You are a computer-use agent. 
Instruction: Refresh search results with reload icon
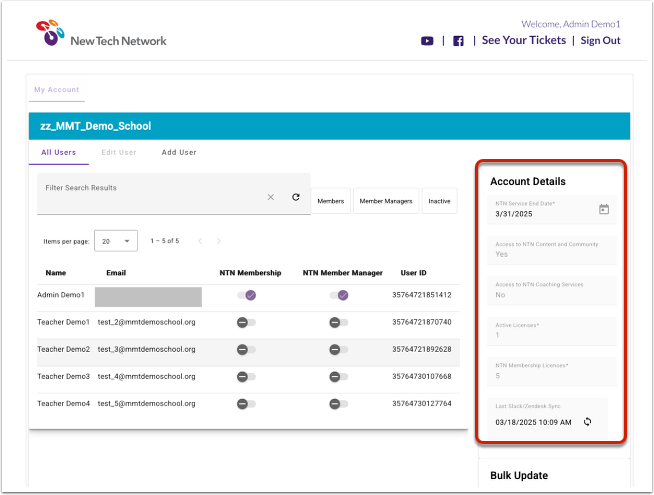coord(296,197)
